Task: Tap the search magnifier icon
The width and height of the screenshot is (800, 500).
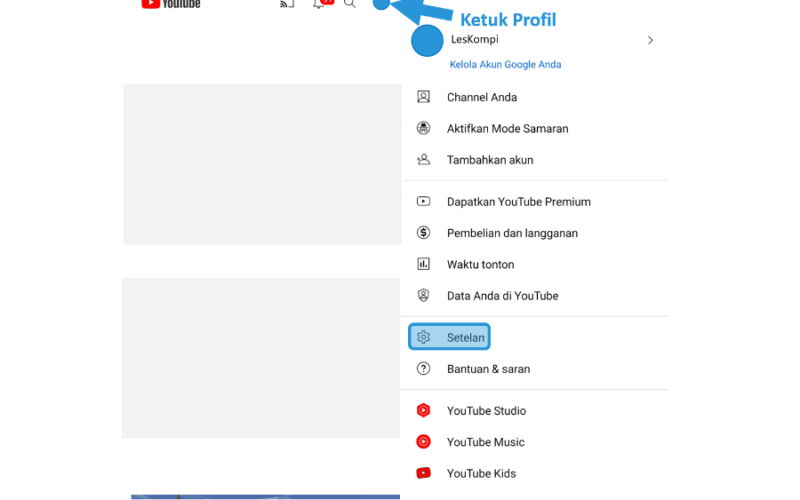Action: [349, 4]
